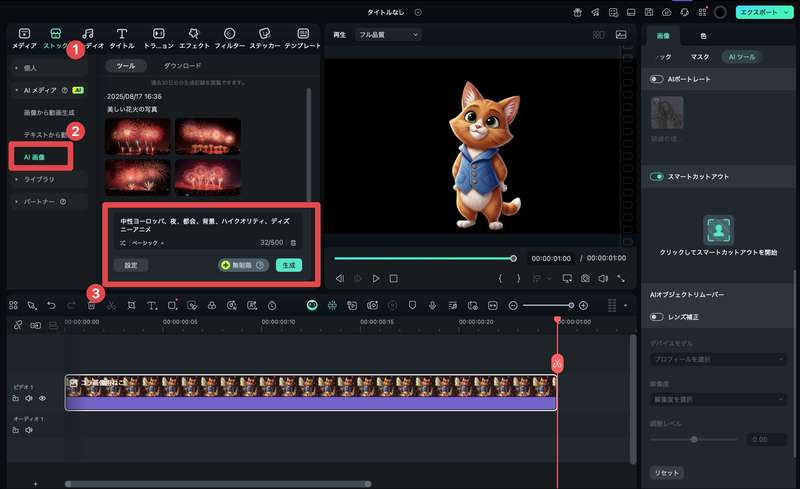Screen dimensions: 800x489
Task: Click the 設定 settings button
Action: tap(131, 265)
